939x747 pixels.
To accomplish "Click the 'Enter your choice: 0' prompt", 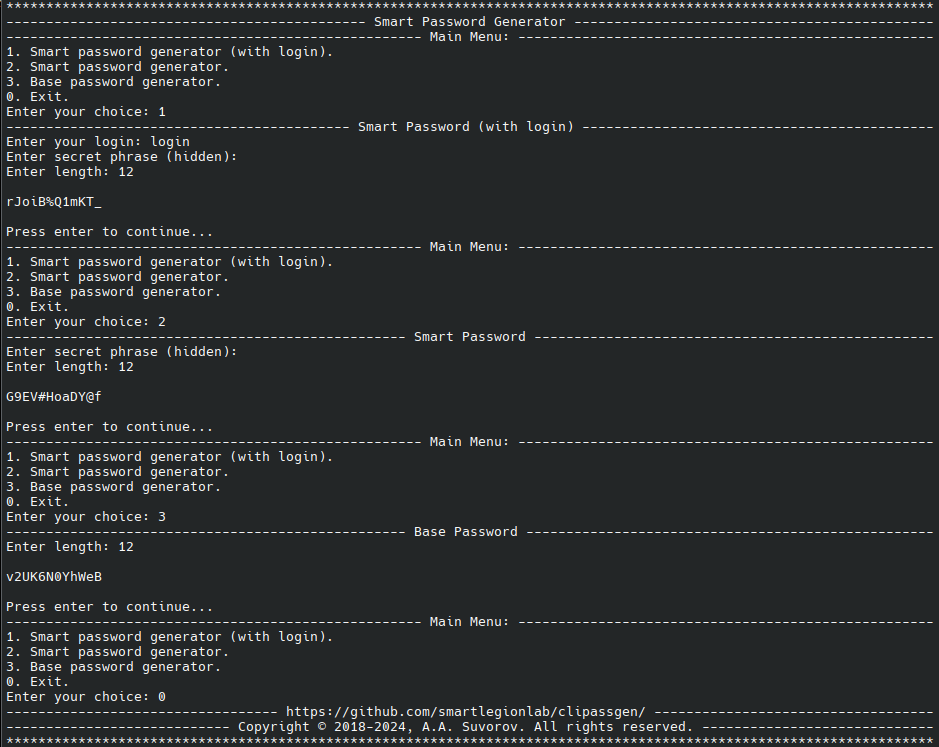I will tap(86, 697).
